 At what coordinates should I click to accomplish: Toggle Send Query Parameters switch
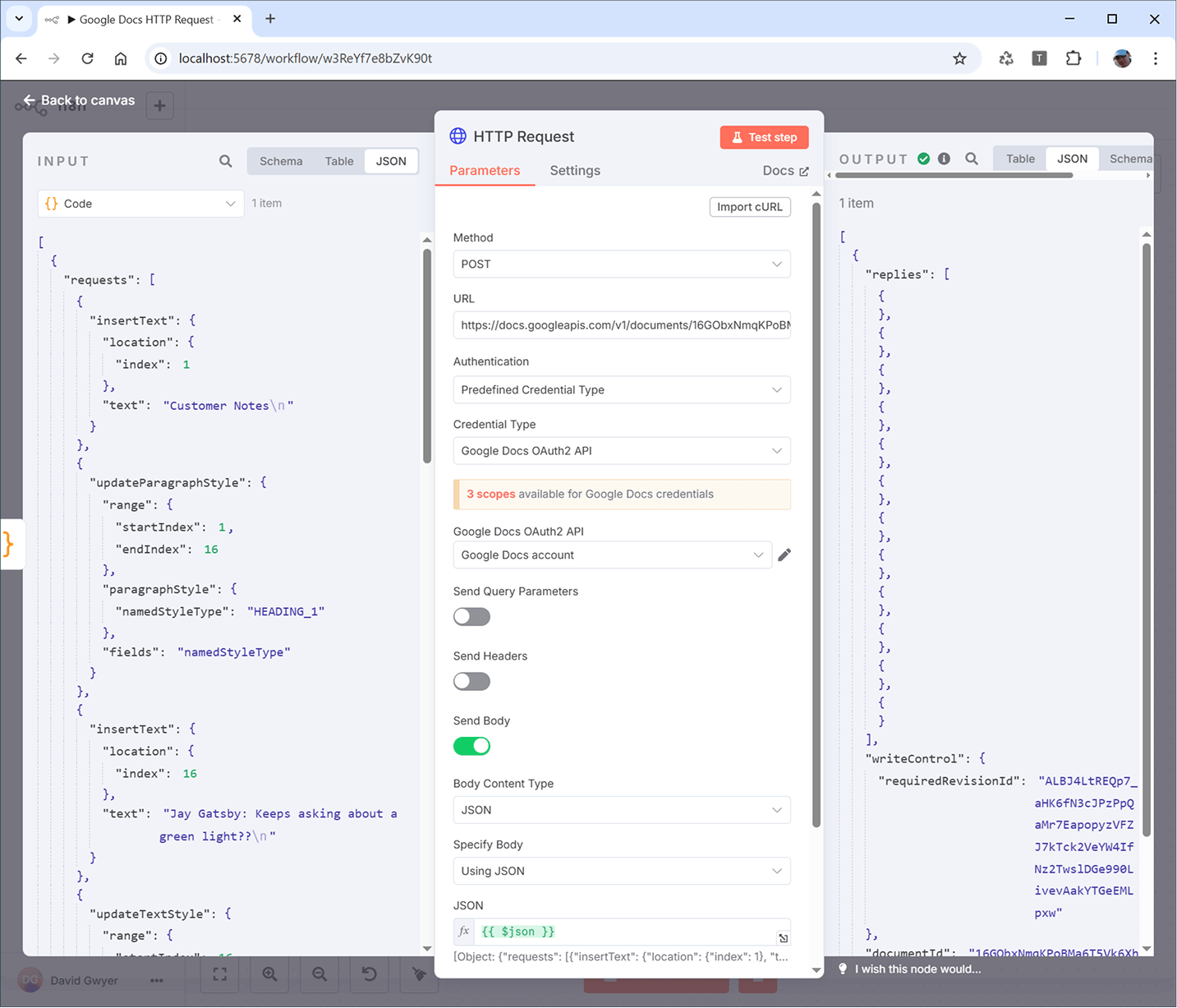click(x=471, y=617)
